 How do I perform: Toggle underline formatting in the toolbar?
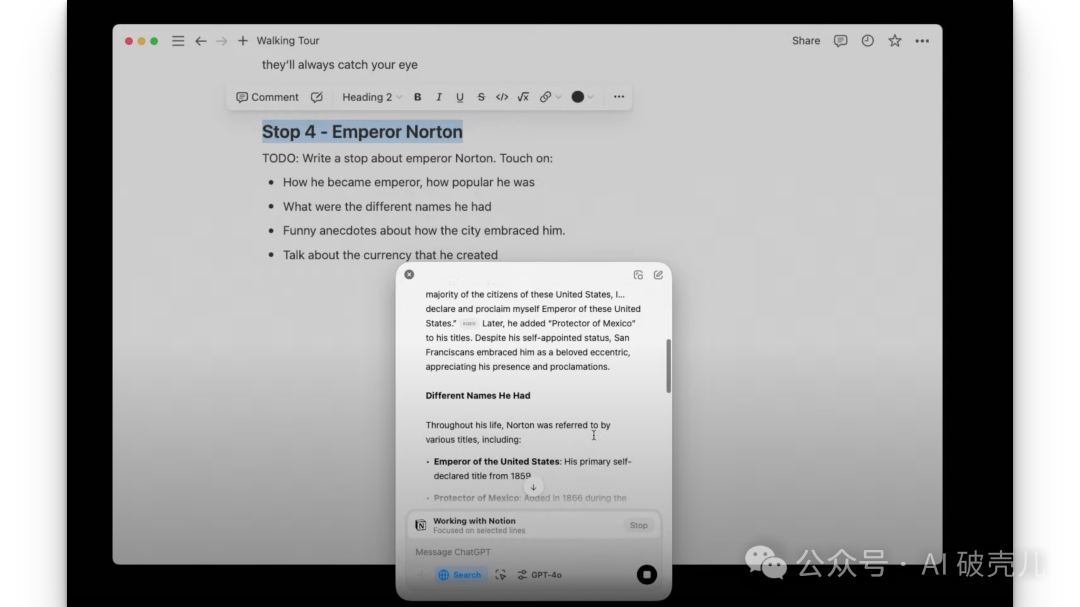(460, 97)
